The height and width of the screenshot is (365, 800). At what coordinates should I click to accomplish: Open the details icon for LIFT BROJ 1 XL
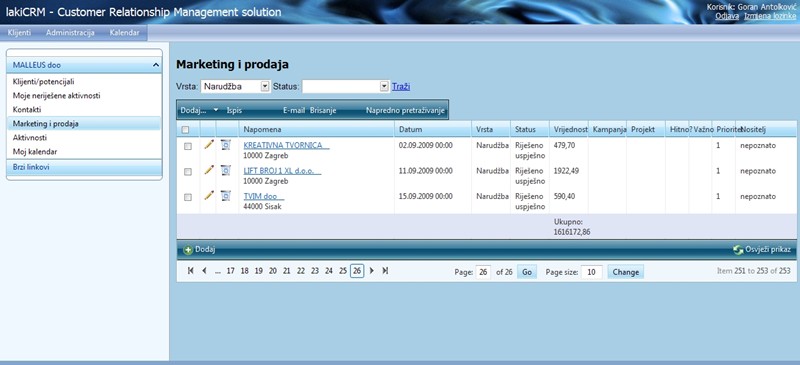click(x=226, y=170)
